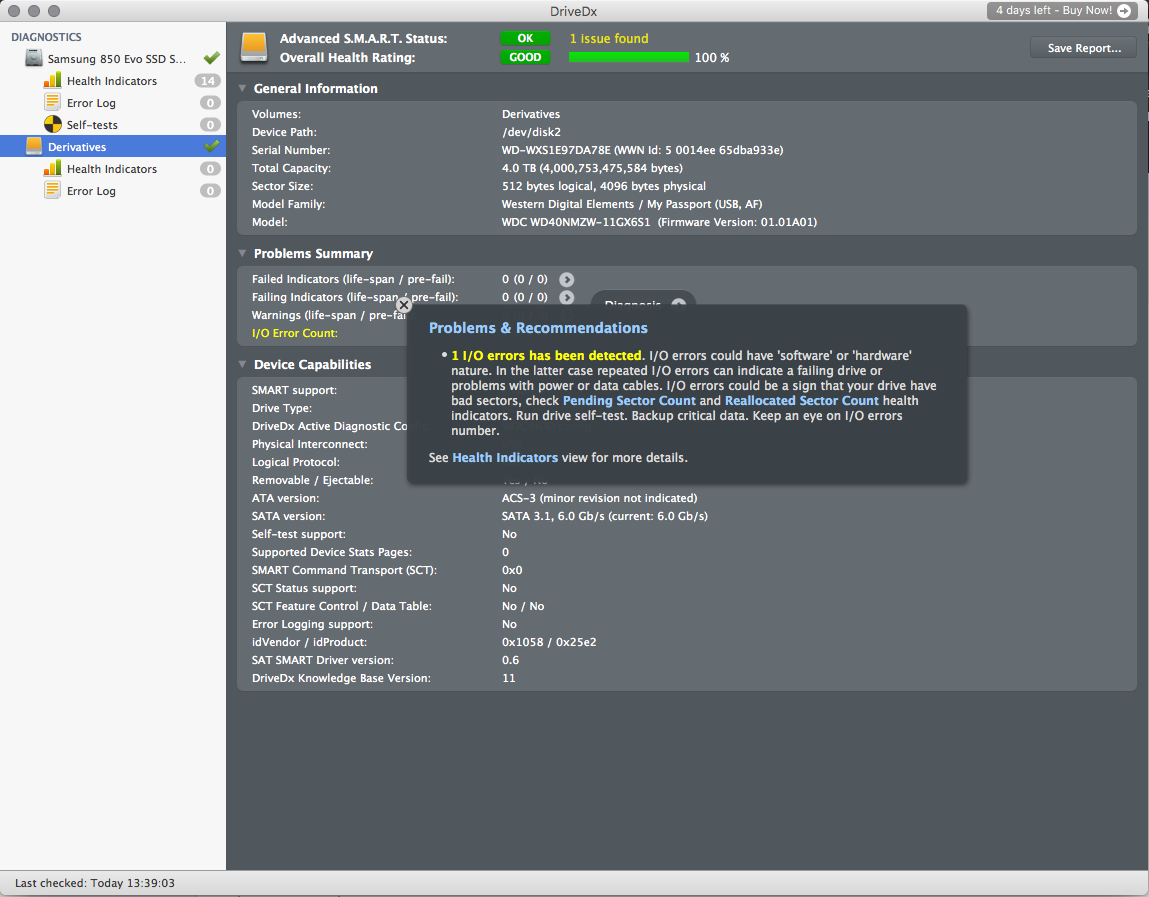The width and height of the screenshot is (1149, 897).
Task: Click the Error Log icon under the Samsung drive
Action: pyautogui.click(x=52, y=103)
